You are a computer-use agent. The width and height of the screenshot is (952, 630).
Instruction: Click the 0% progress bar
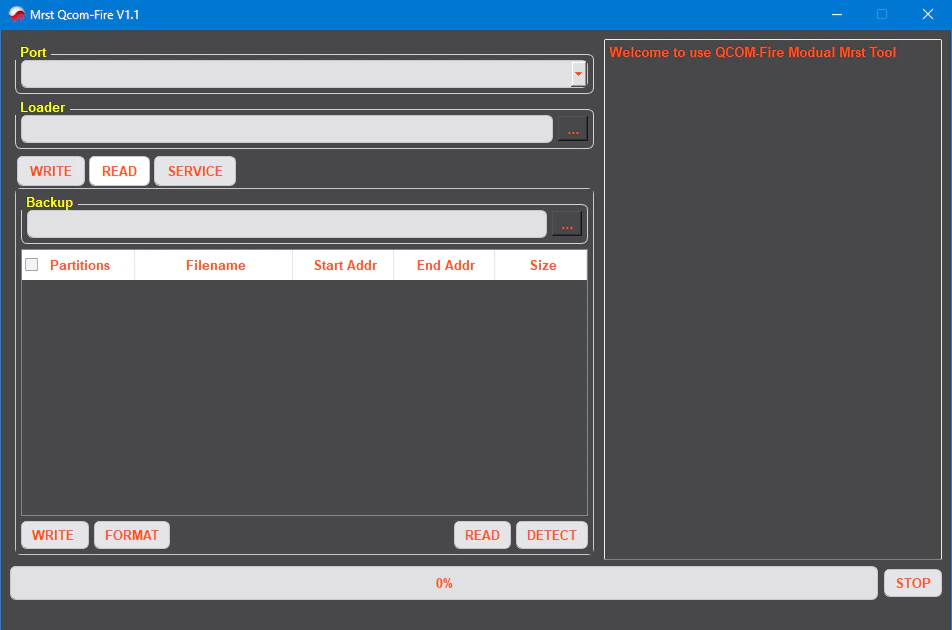click(x=444, y=583)
